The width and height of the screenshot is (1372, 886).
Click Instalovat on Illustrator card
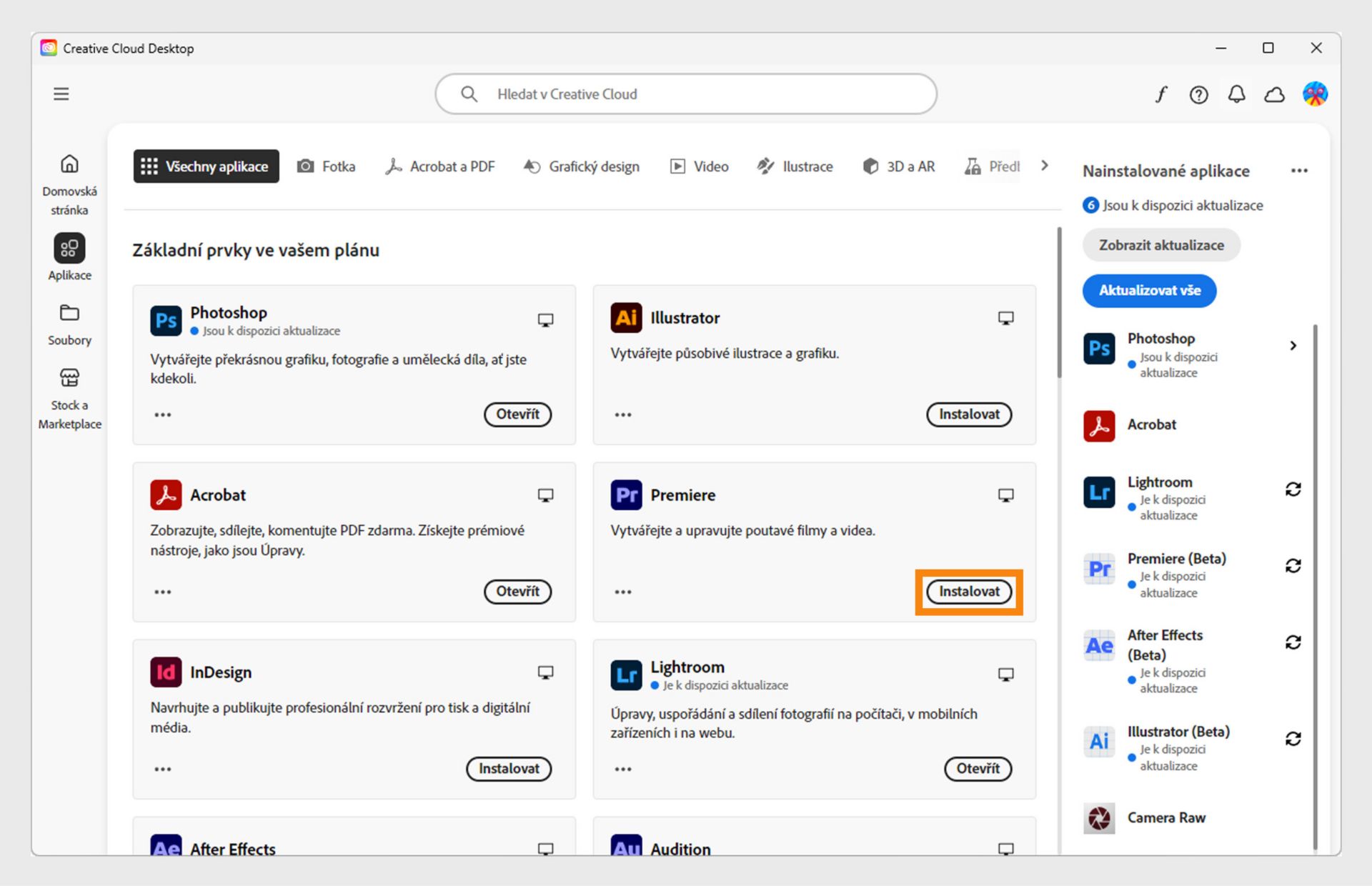(969, 414)
